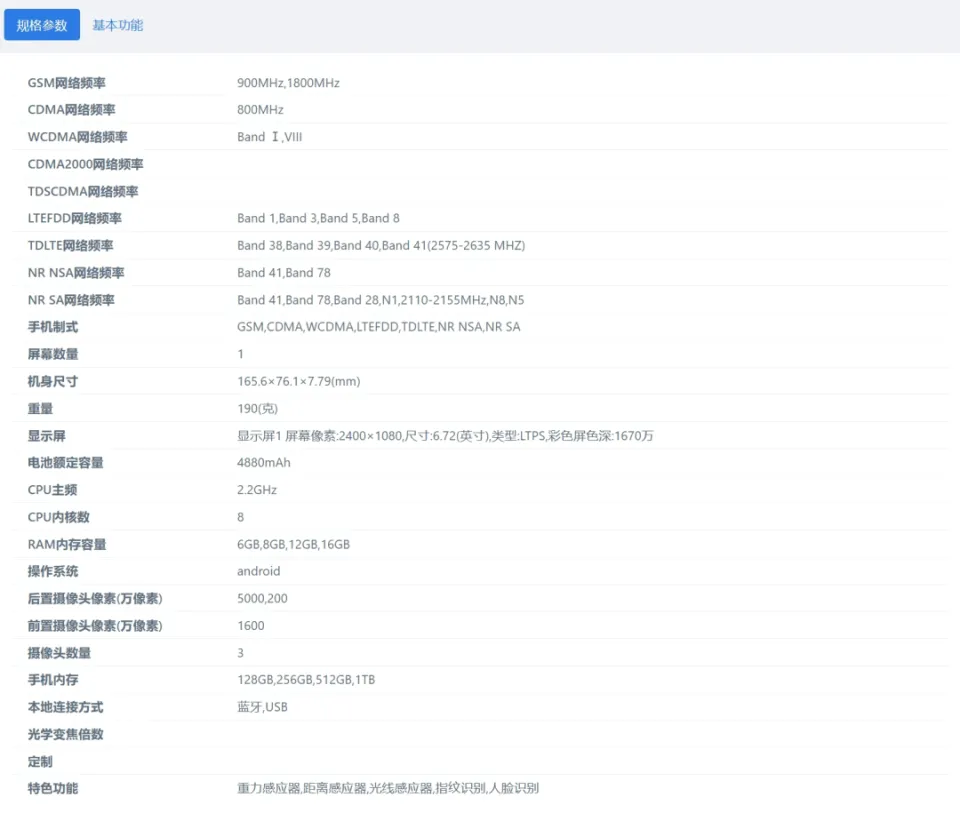
Task: Click the 后置摄像头像素 value 5000,200
Action: (x=262, y=598)
